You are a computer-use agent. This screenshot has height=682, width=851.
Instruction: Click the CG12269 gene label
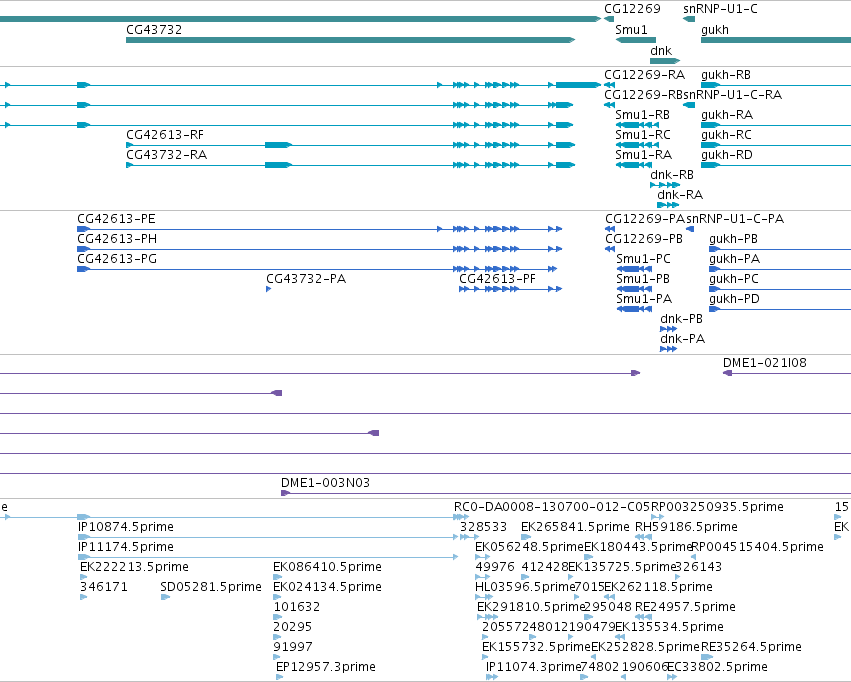(632, 9)
